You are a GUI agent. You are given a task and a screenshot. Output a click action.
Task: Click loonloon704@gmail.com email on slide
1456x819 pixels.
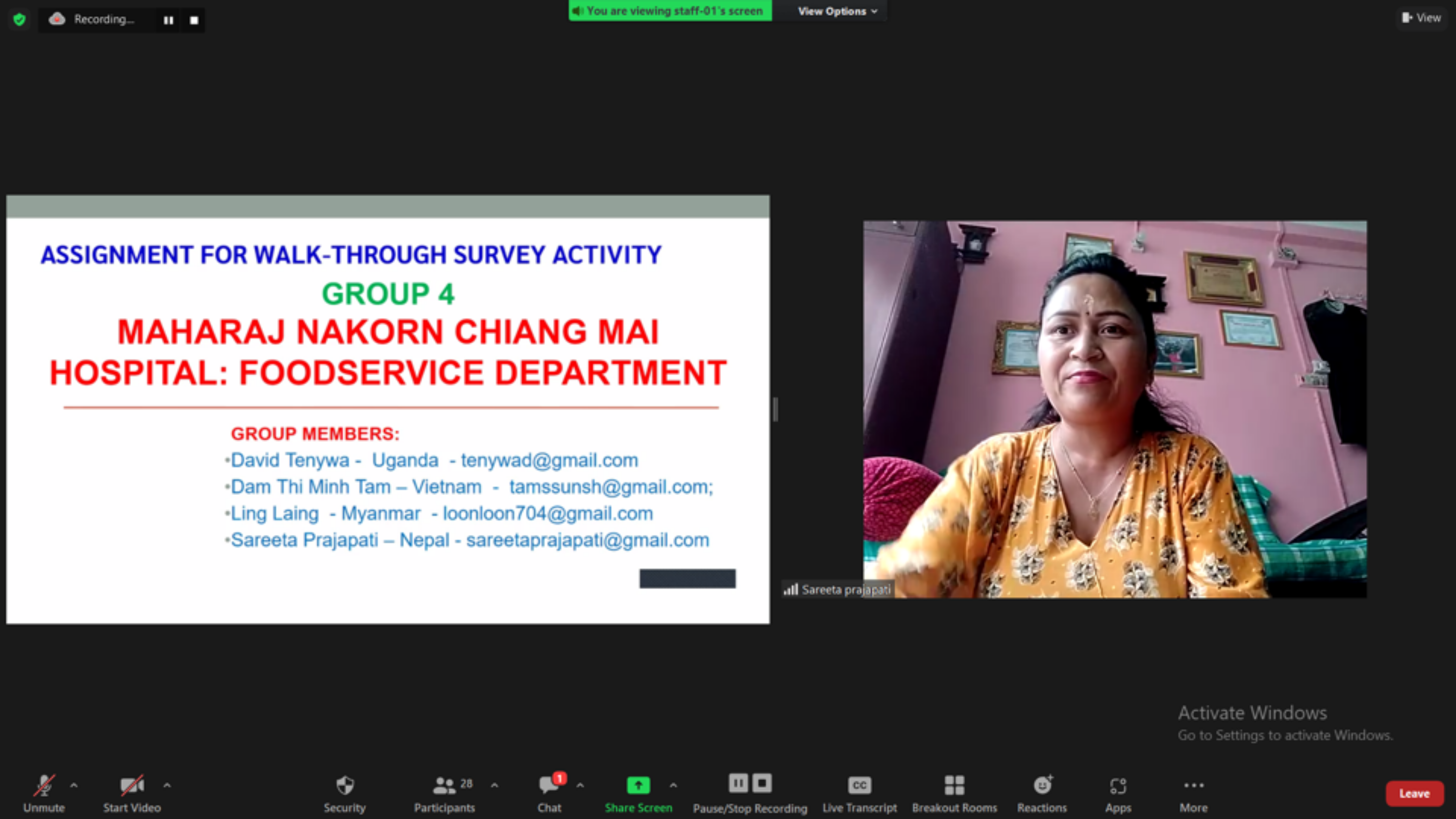click(548, 513)
